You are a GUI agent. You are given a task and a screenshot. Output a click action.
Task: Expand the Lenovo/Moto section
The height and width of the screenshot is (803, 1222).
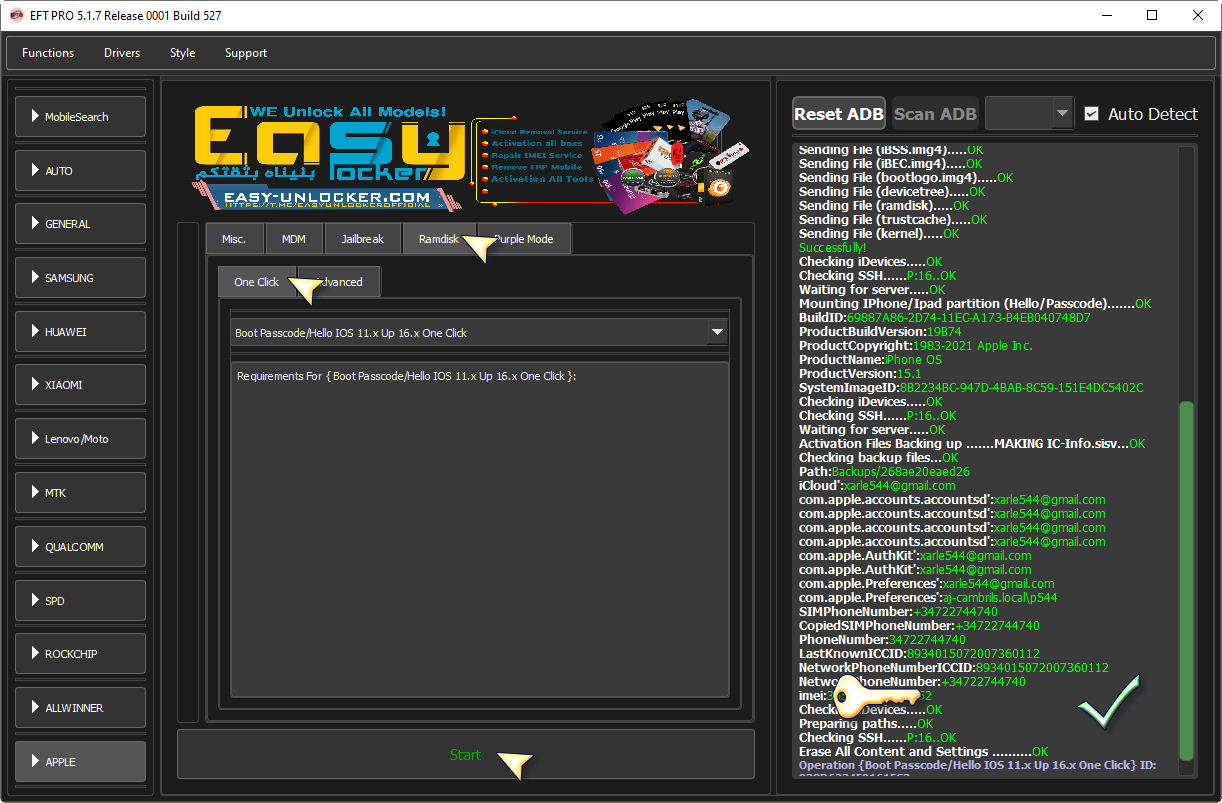(x=81, y=439)
